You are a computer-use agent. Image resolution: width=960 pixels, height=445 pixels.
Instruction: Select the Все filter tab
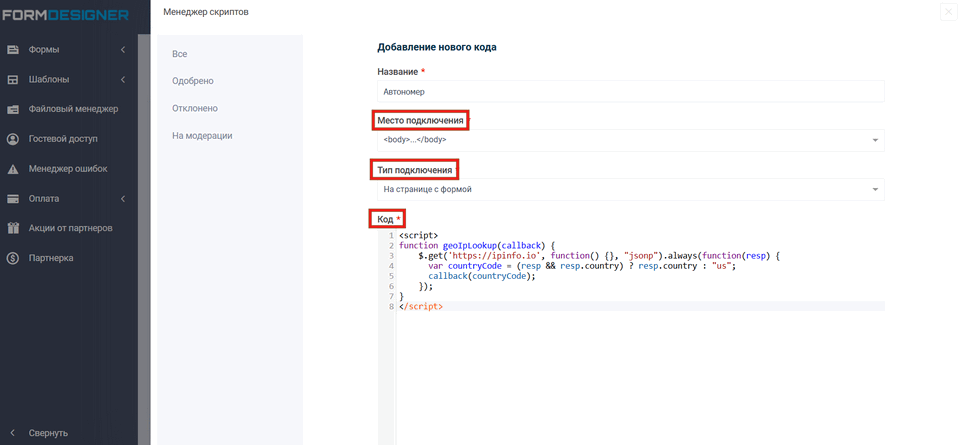[180, 54]
